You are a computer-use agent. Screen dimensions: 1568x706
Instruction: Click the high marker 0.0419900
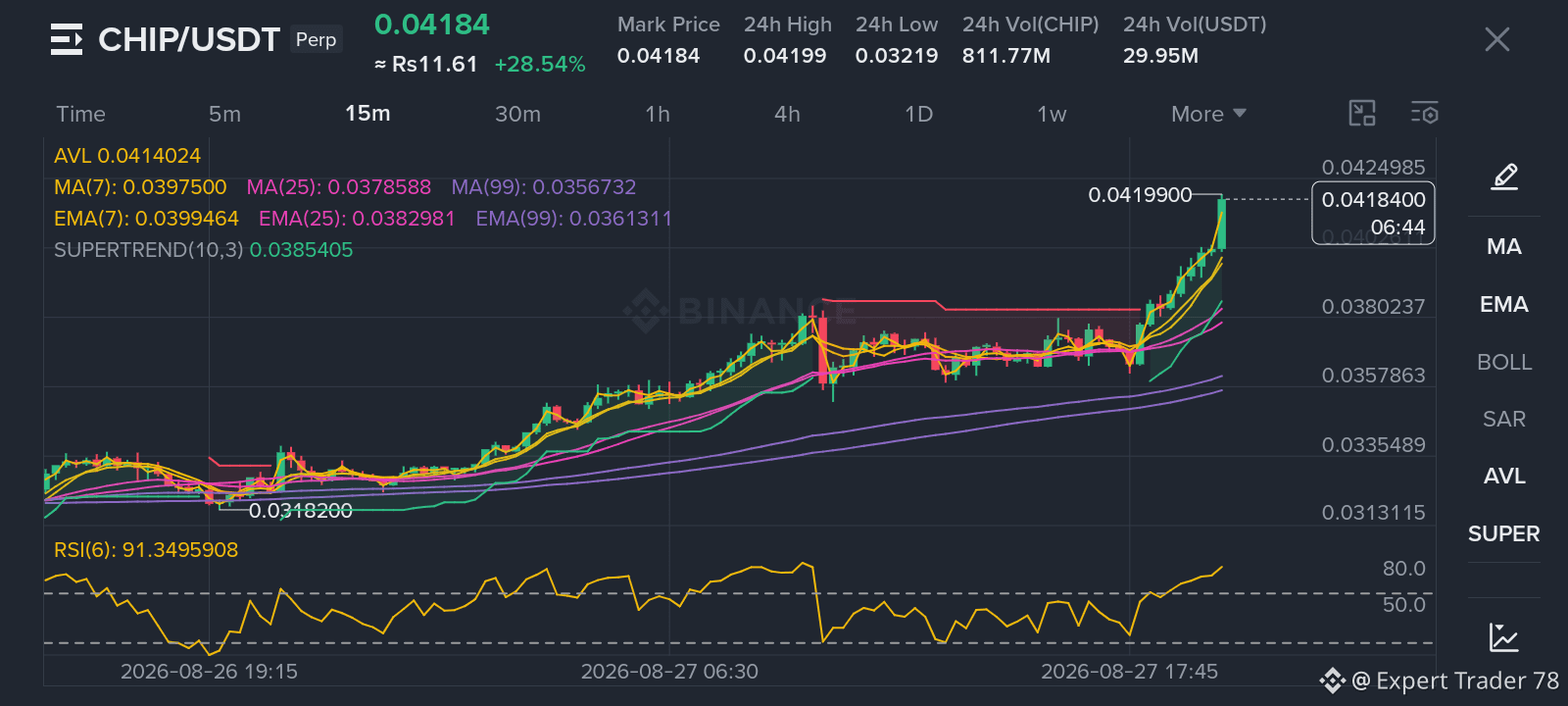(x=1140, y=195)
